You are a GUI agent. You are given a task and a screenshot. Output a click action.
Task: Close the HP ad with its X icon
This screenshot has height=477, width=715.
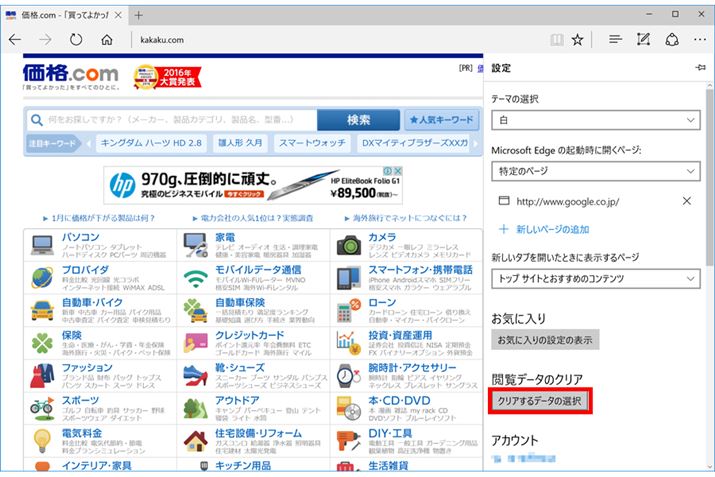click(398, 171)
